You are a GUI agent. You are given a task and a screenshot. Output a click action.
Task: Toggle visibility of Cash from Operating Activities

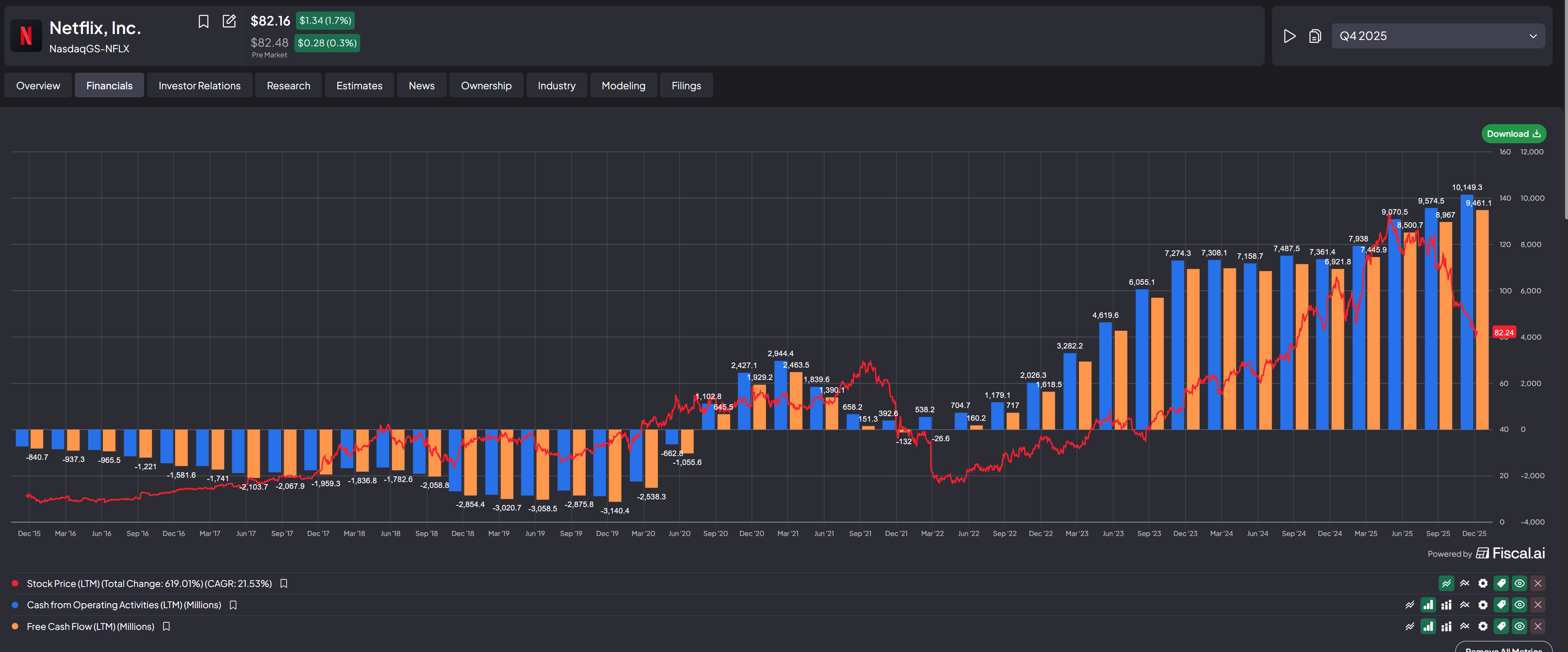point(1519,605)
